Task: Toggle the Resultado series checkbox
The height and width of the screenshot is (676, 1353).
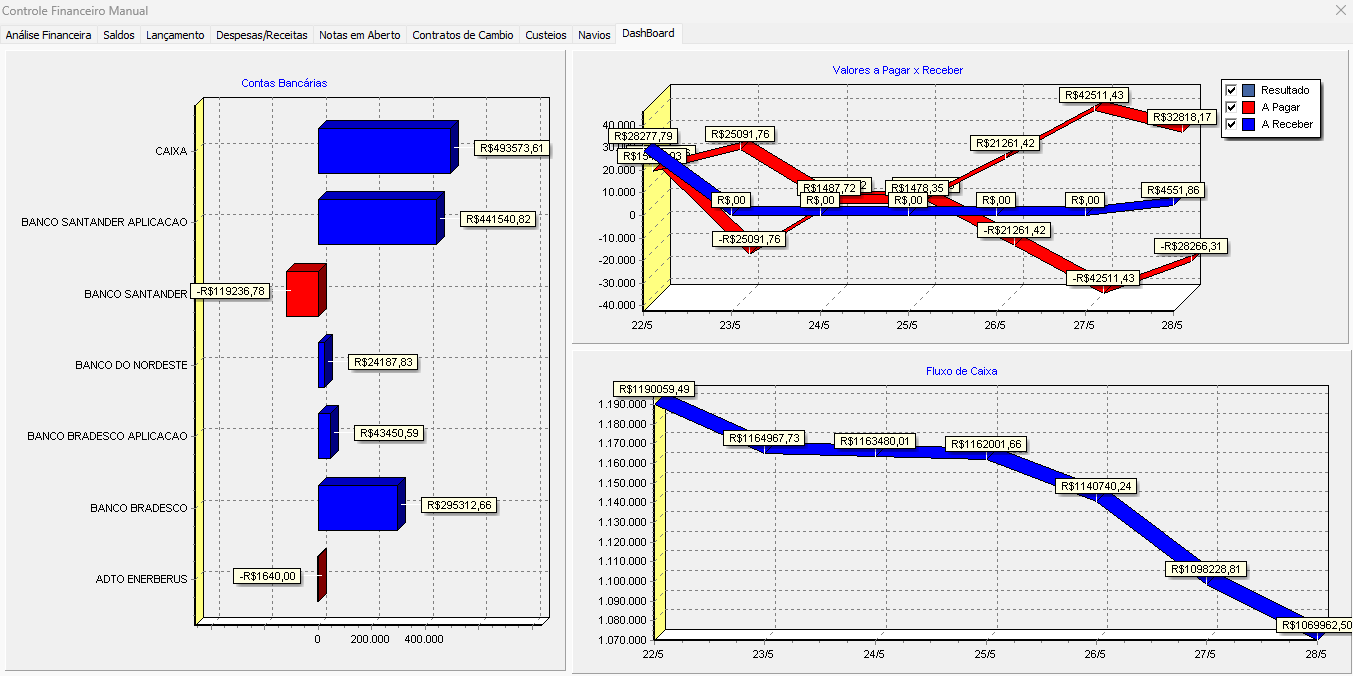Action: 1231,90
